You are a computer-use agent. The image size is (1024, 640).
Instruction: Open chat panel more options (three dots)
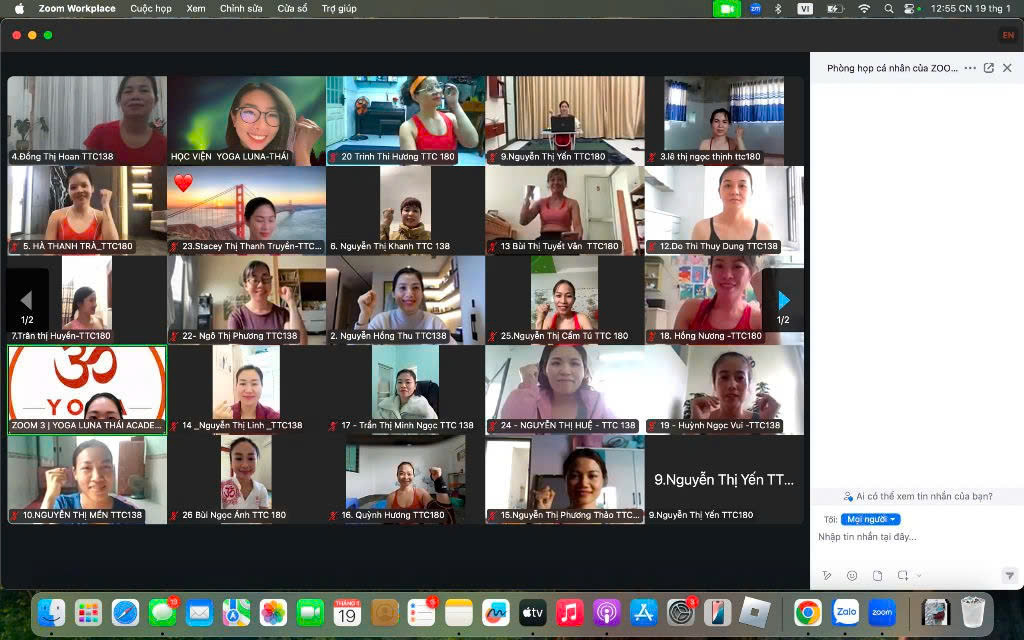click(969, 68)
